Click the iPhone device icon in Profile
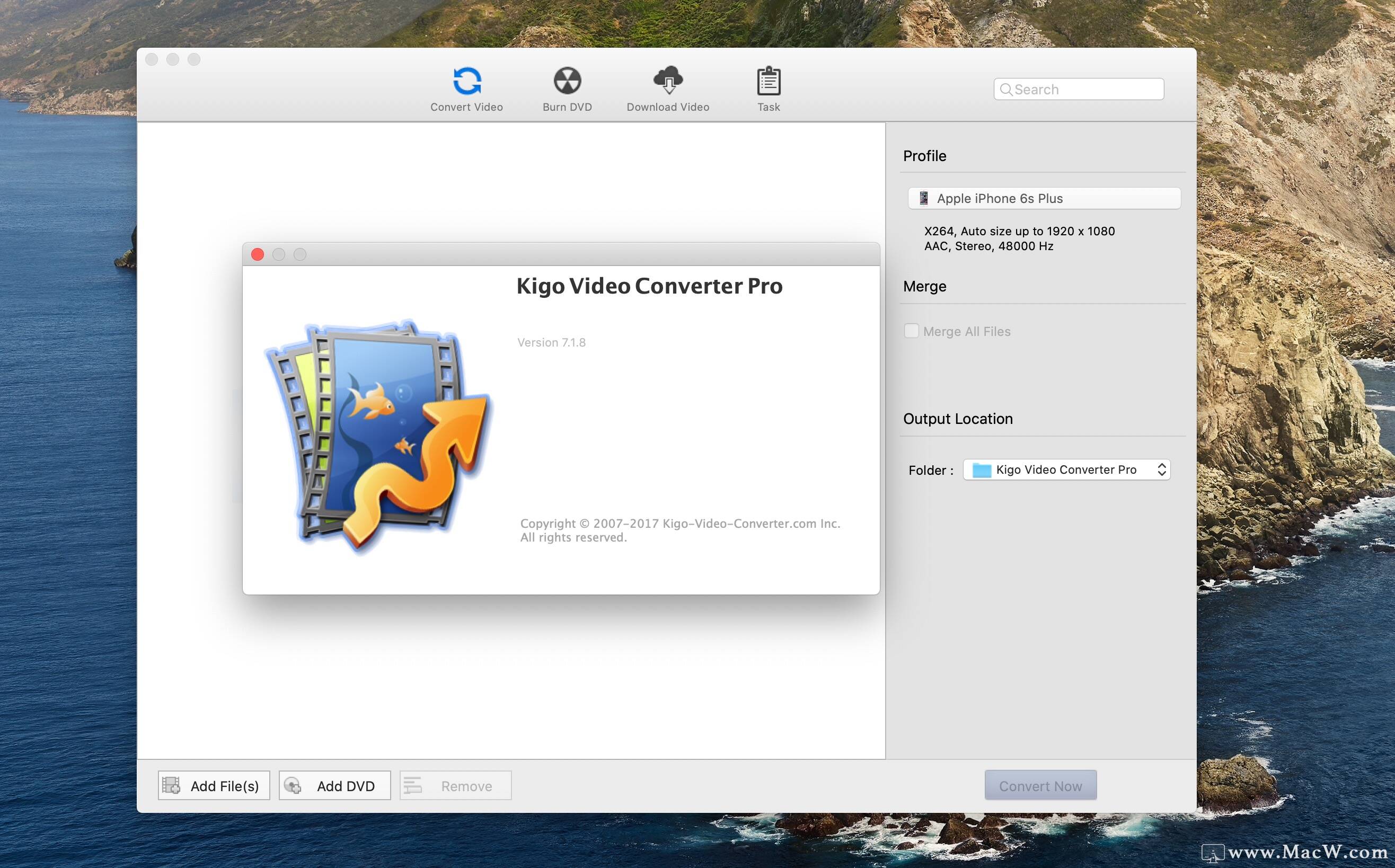Viewport: 1395px width, 868px height. pyautogui.click(x=923, y=198)
